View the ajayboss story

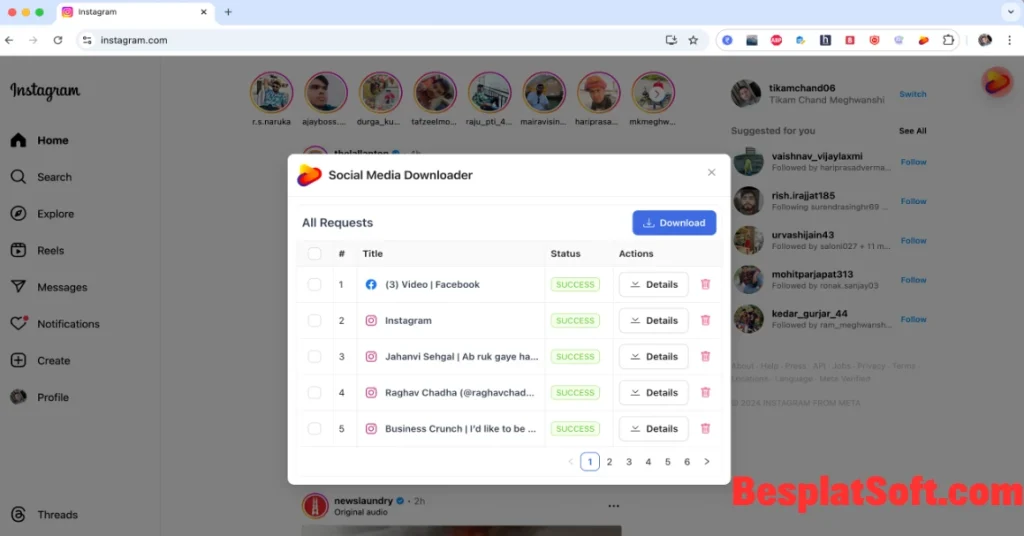pyautogui.click(x=325, y=93)
